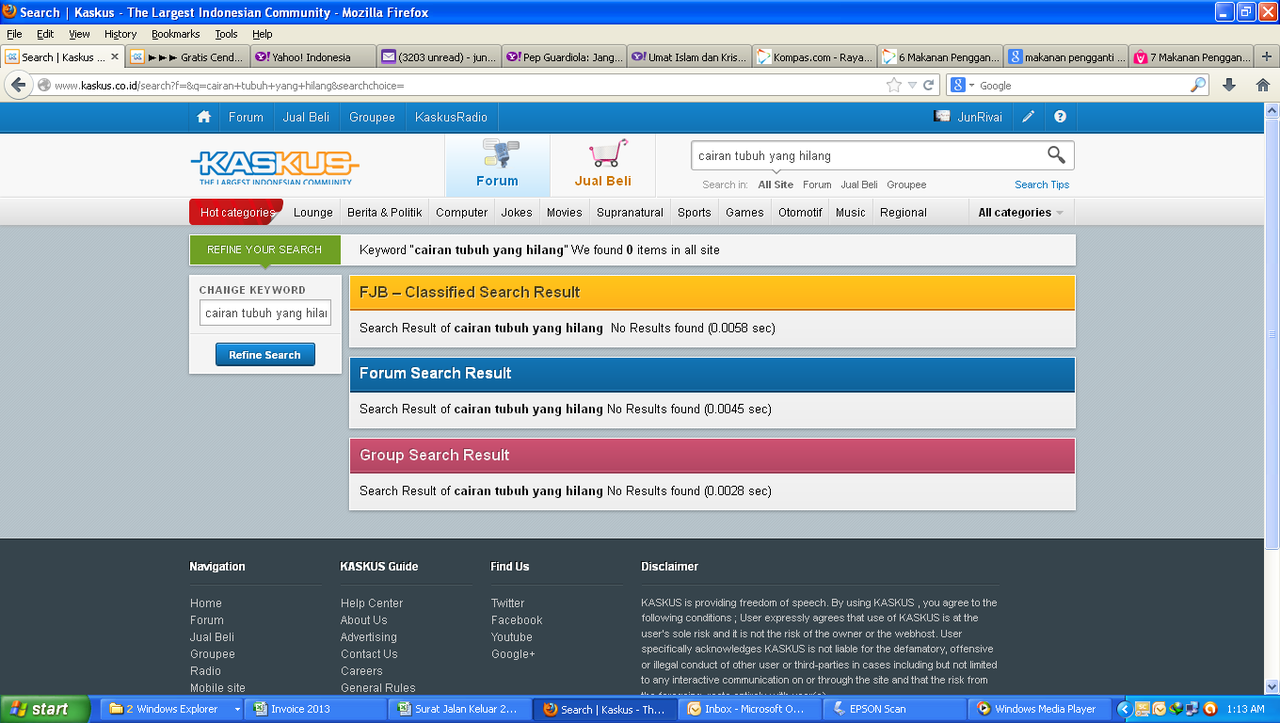1280x723 pixels.
Task: Reload the page with refresh icon
Action: coord(929,85)
